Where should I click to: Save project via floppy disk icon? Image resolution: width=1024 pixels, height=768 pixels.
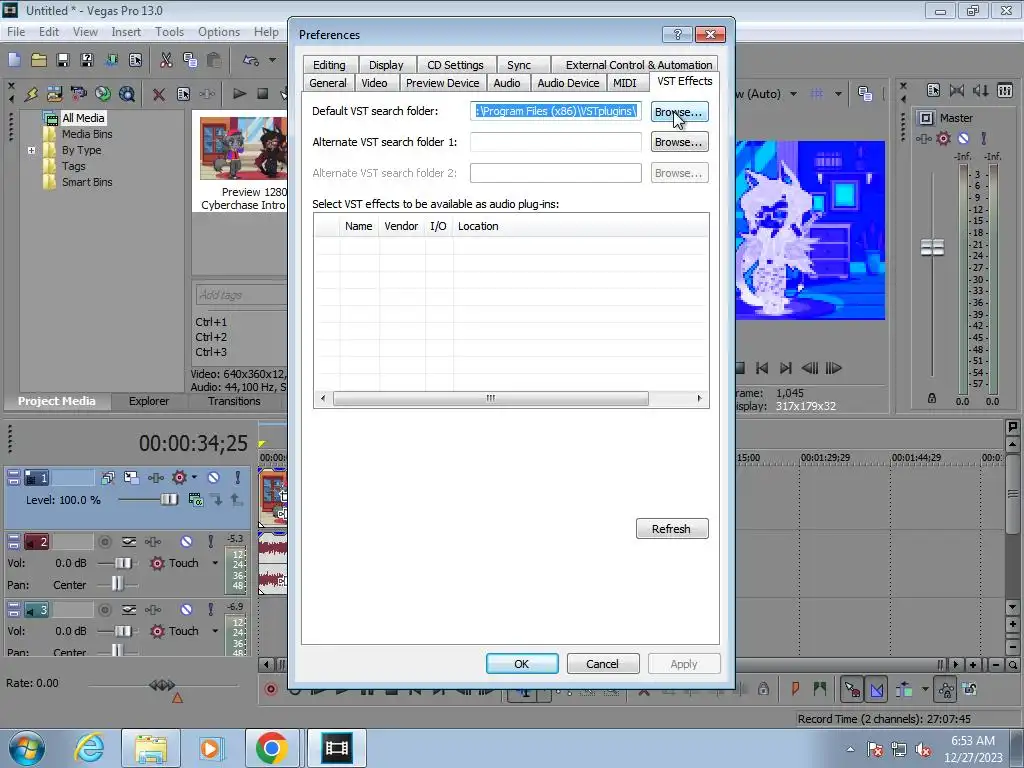(x=63, y=60)
